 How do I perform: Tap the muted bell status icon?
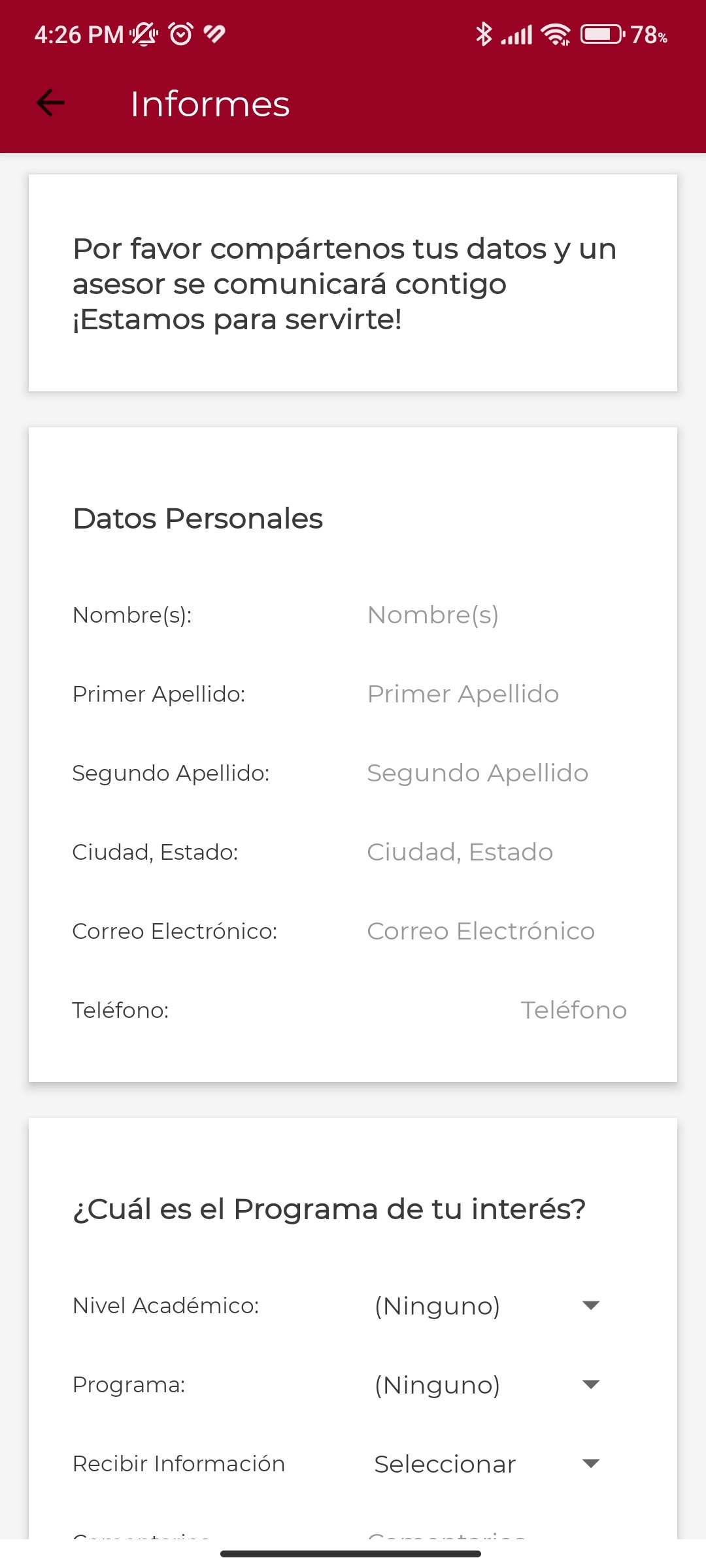[144, 34]
